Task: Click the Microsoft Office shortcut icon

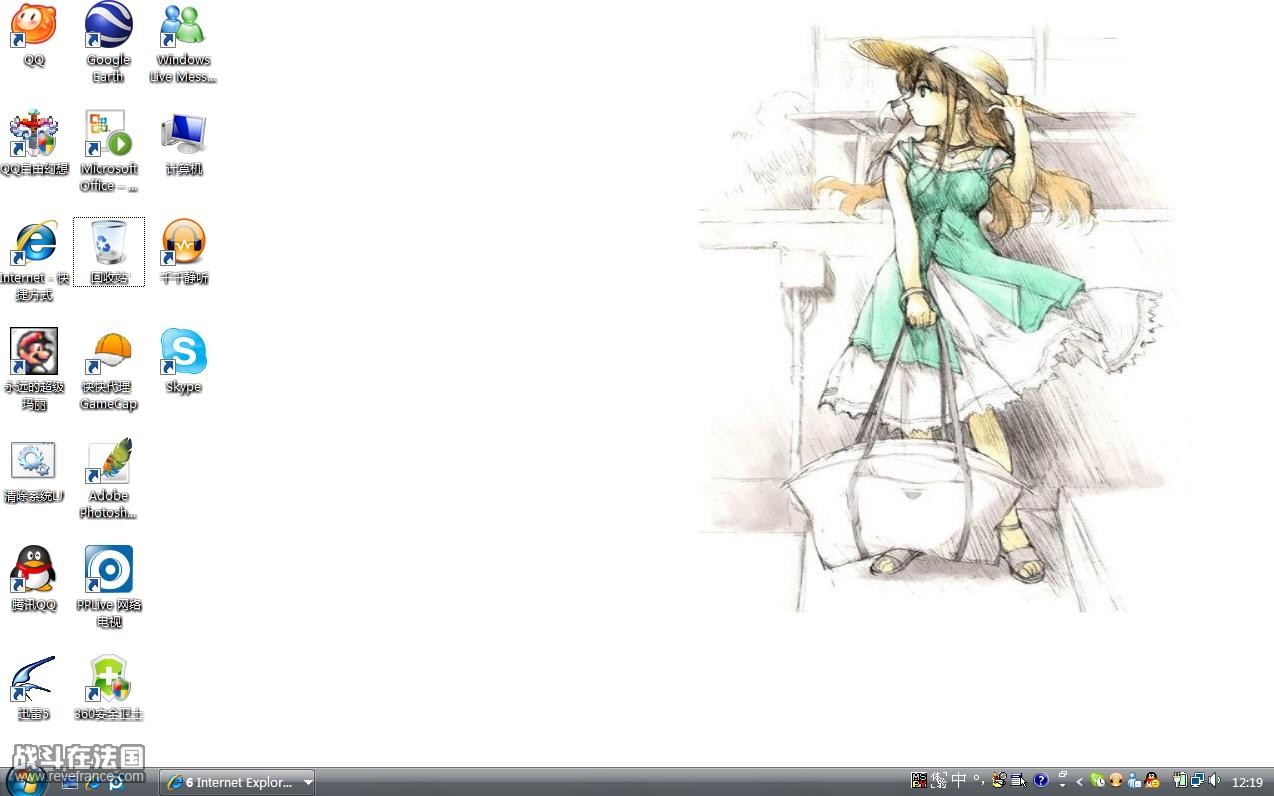Action: [108, 151]
